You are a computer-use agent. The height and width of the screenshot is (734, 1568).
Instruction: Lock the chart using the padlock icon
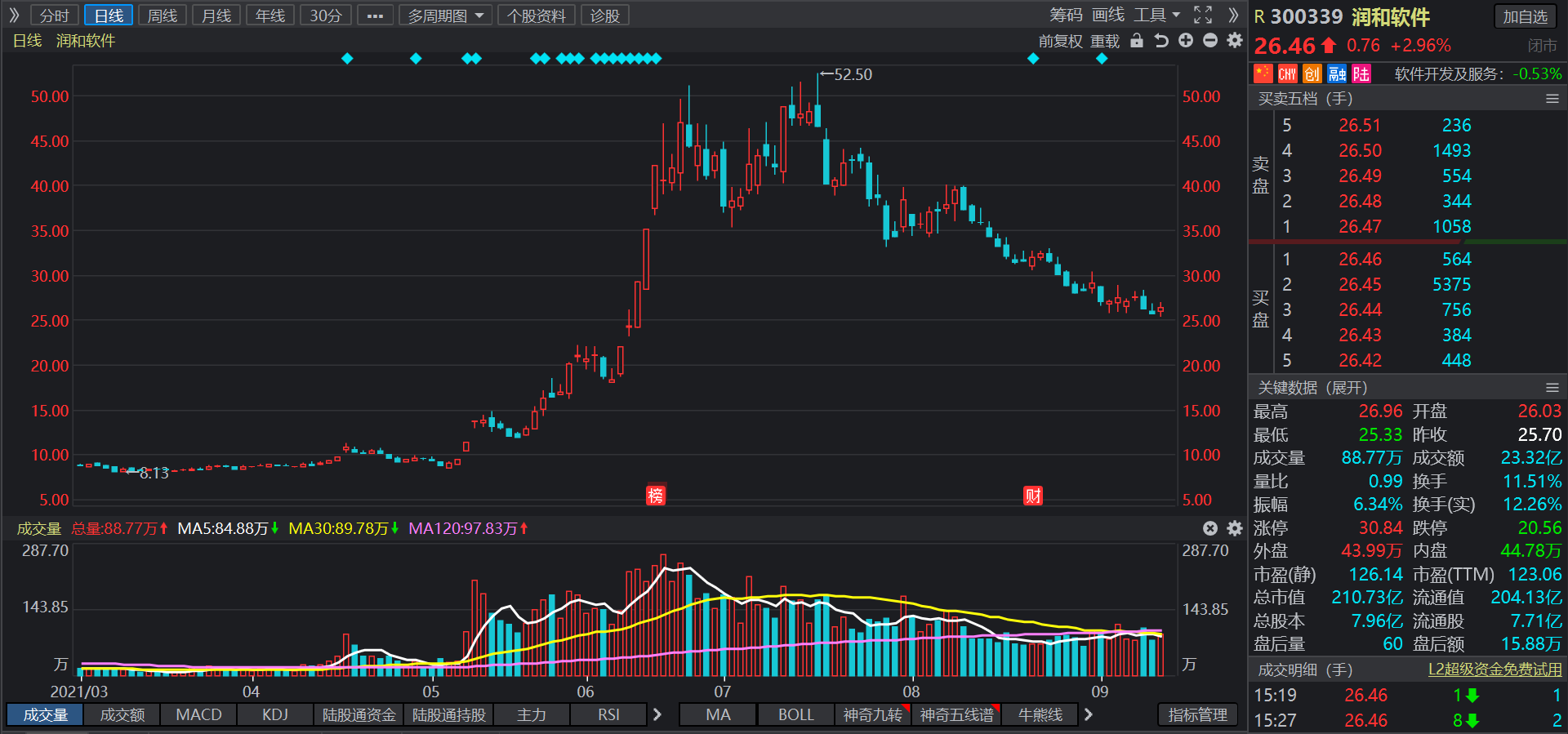1136,41
